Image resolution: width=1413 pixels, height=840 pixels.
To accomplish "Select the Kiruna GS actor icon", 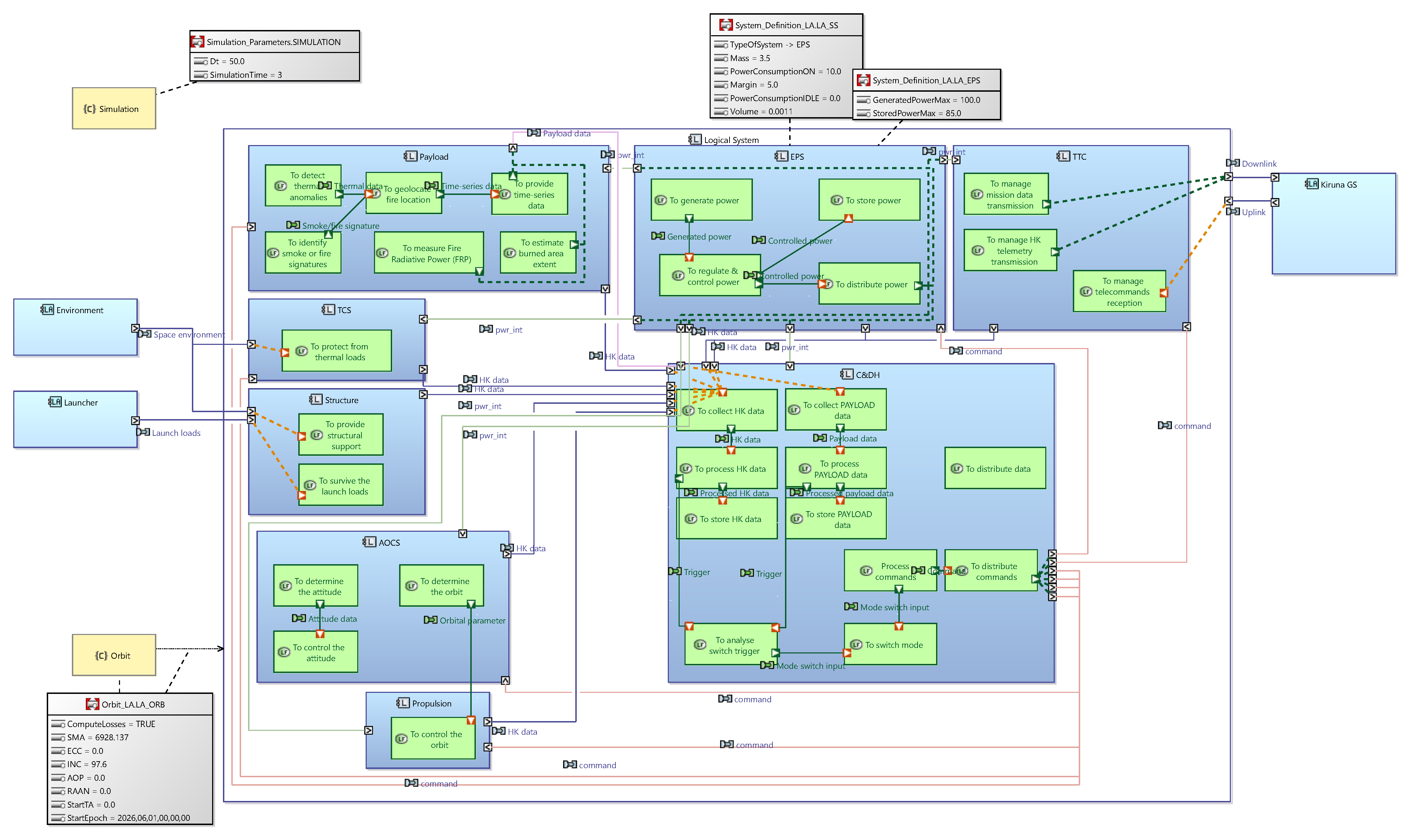I will click(1311, 184).
